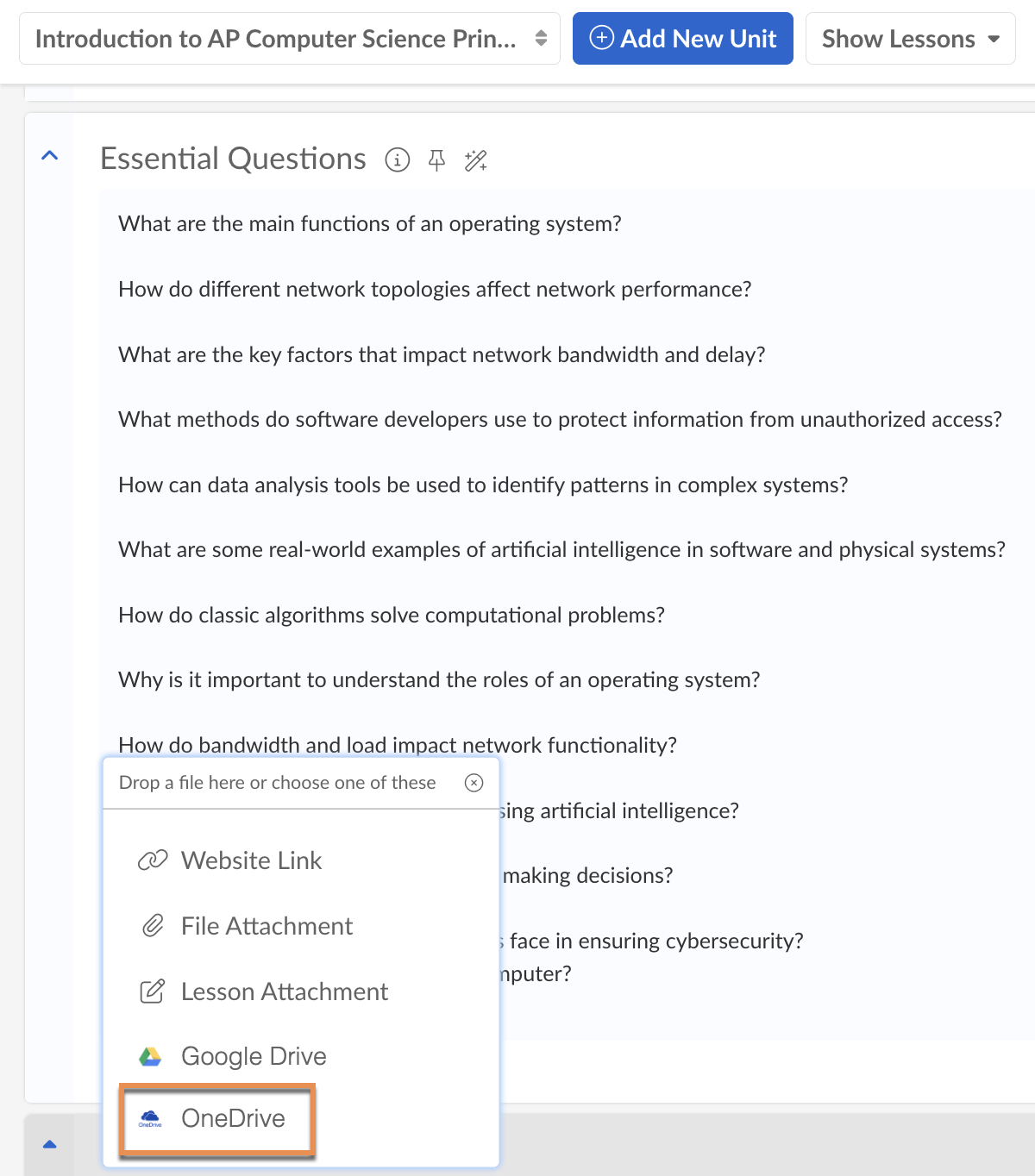
Task: Pick the Lesson Attachment option
Action: click(x=284, y=991)
